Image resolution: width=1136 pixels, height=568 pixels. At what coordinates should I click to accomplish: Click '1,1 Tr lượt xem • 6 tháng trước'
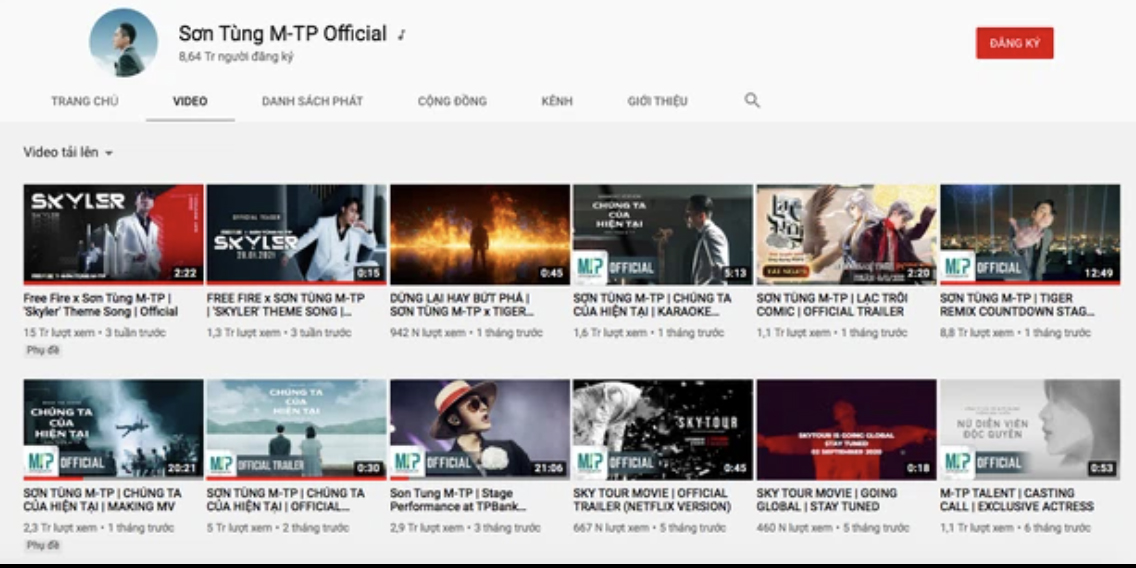(1015, 528)
